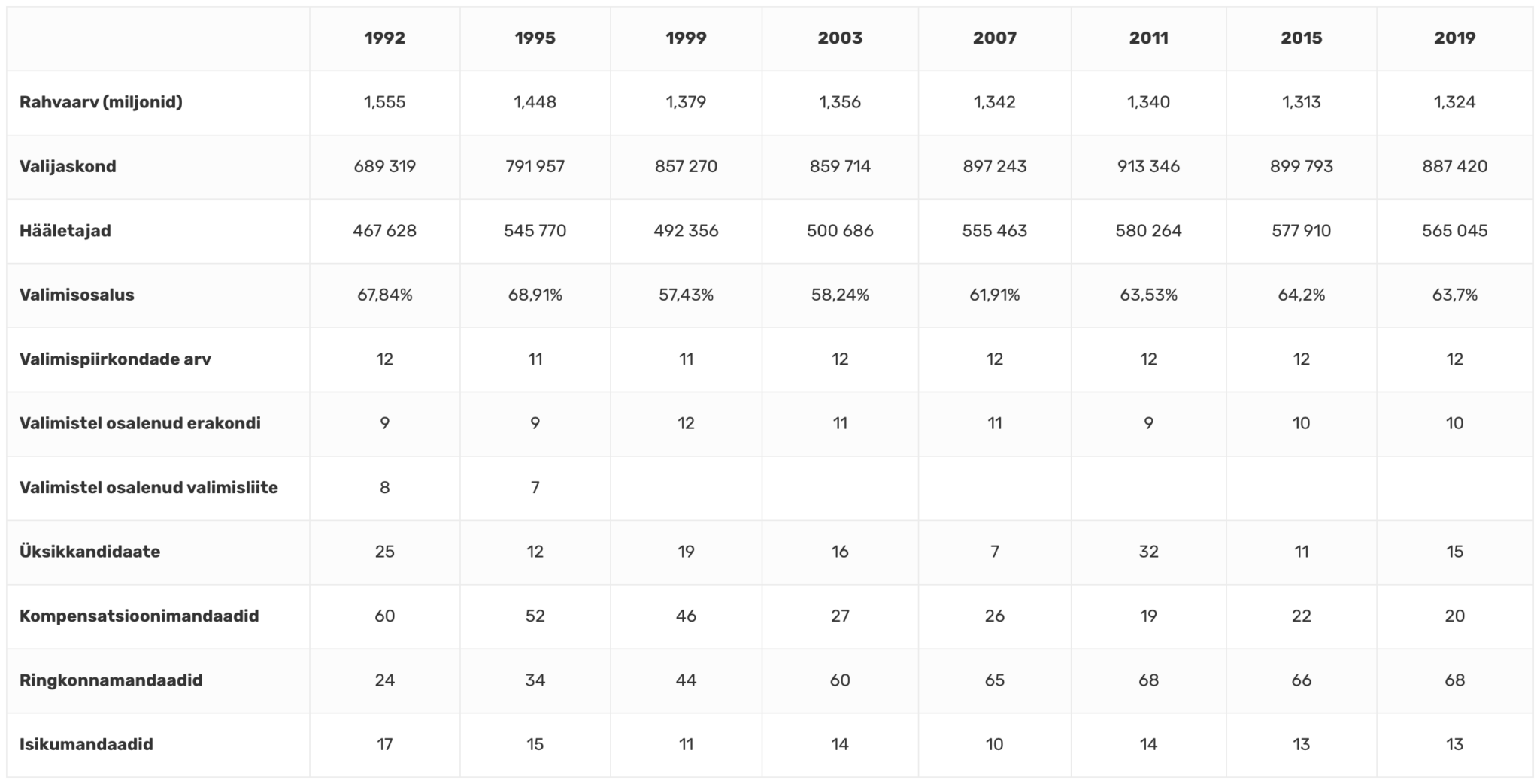This screenshot has width=1540, height=784.
Task: Click the 1992 column header
Action: 384,38
